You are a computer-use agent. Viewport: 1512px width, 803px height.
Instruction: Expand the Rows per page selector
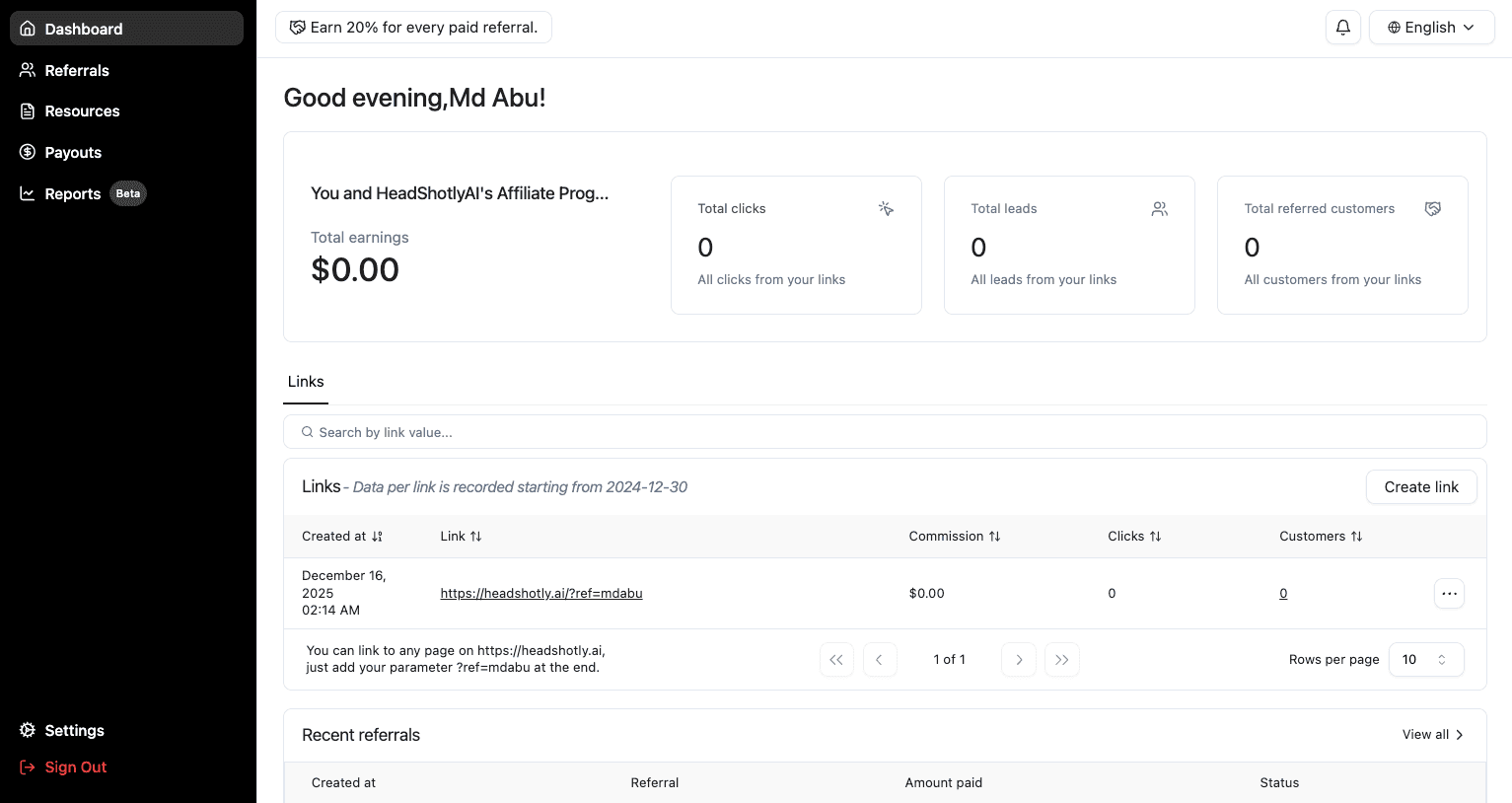(x=1425, y=660)
